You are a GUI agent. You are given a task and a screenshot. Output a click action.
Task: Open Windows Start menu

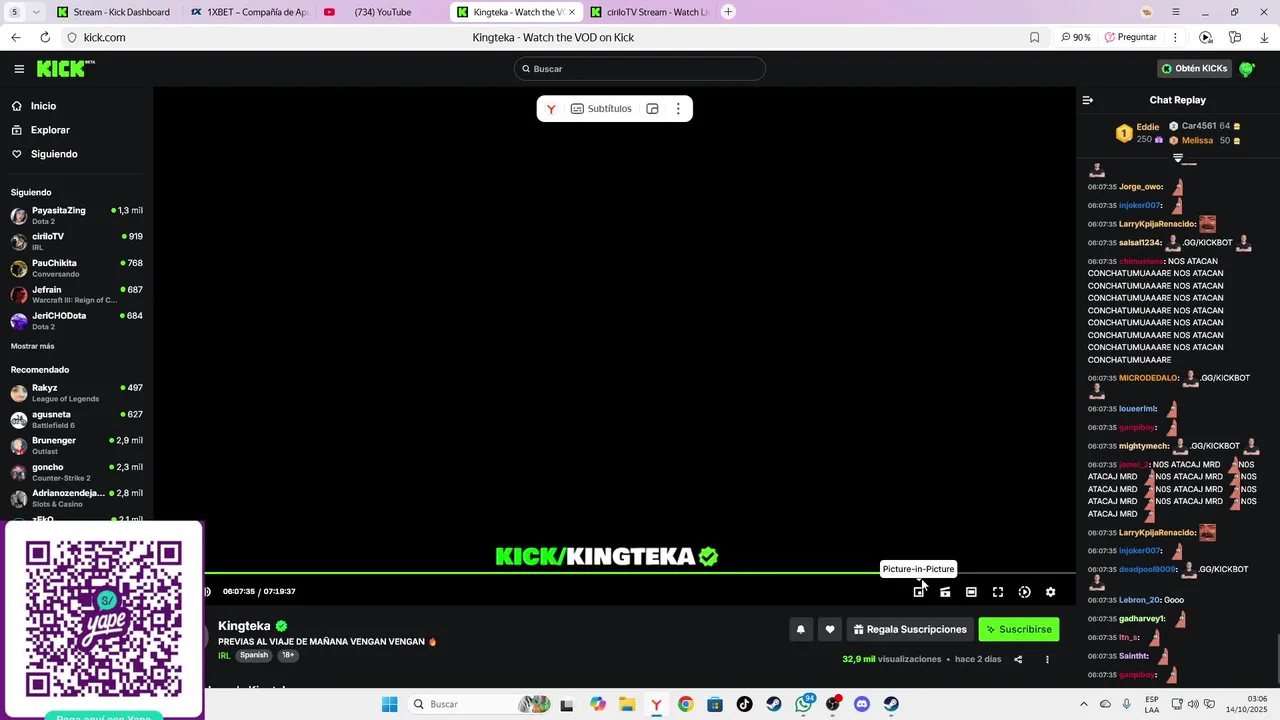tap(389, 704)
